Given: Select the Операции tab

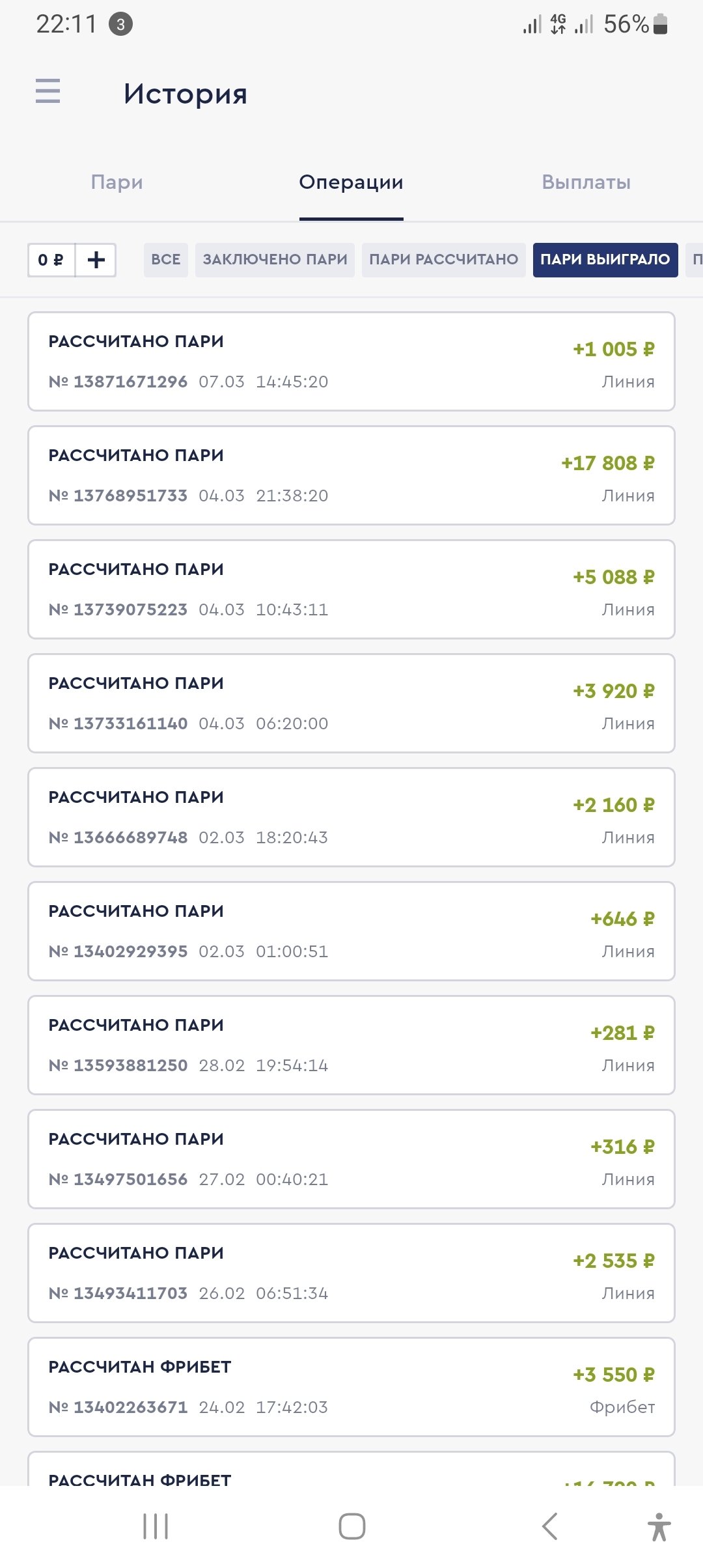Looking at the screenshot, I should tap(351, 182).
